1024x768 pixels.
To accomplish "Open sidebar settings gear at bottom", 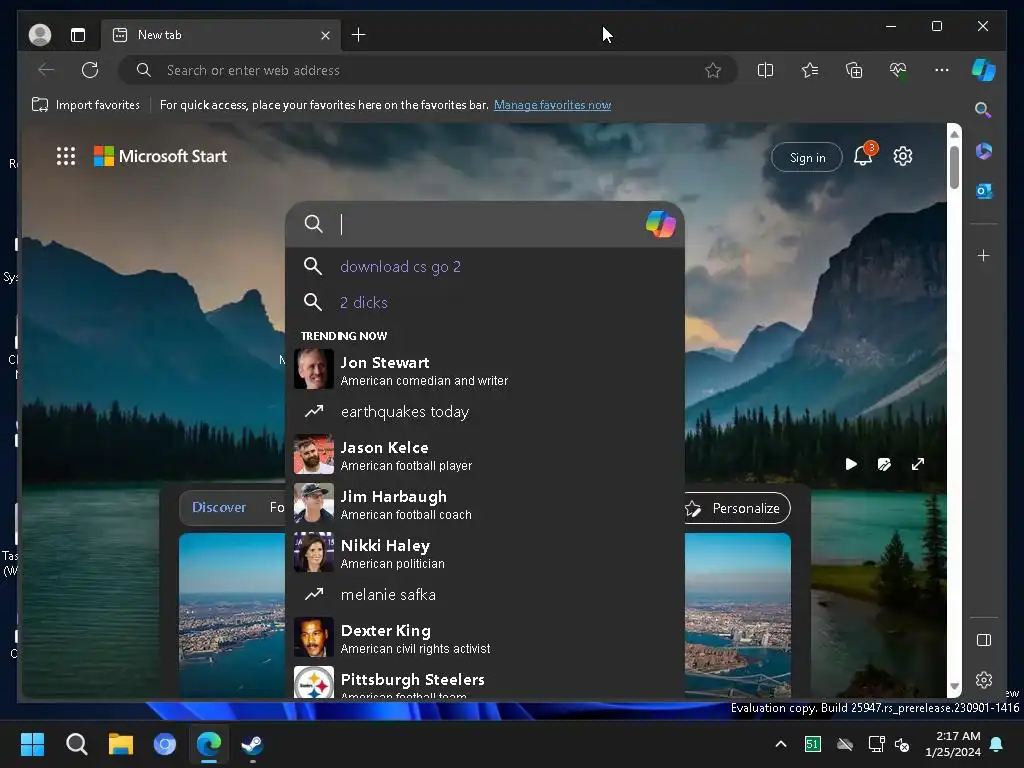I will [984, 680].
